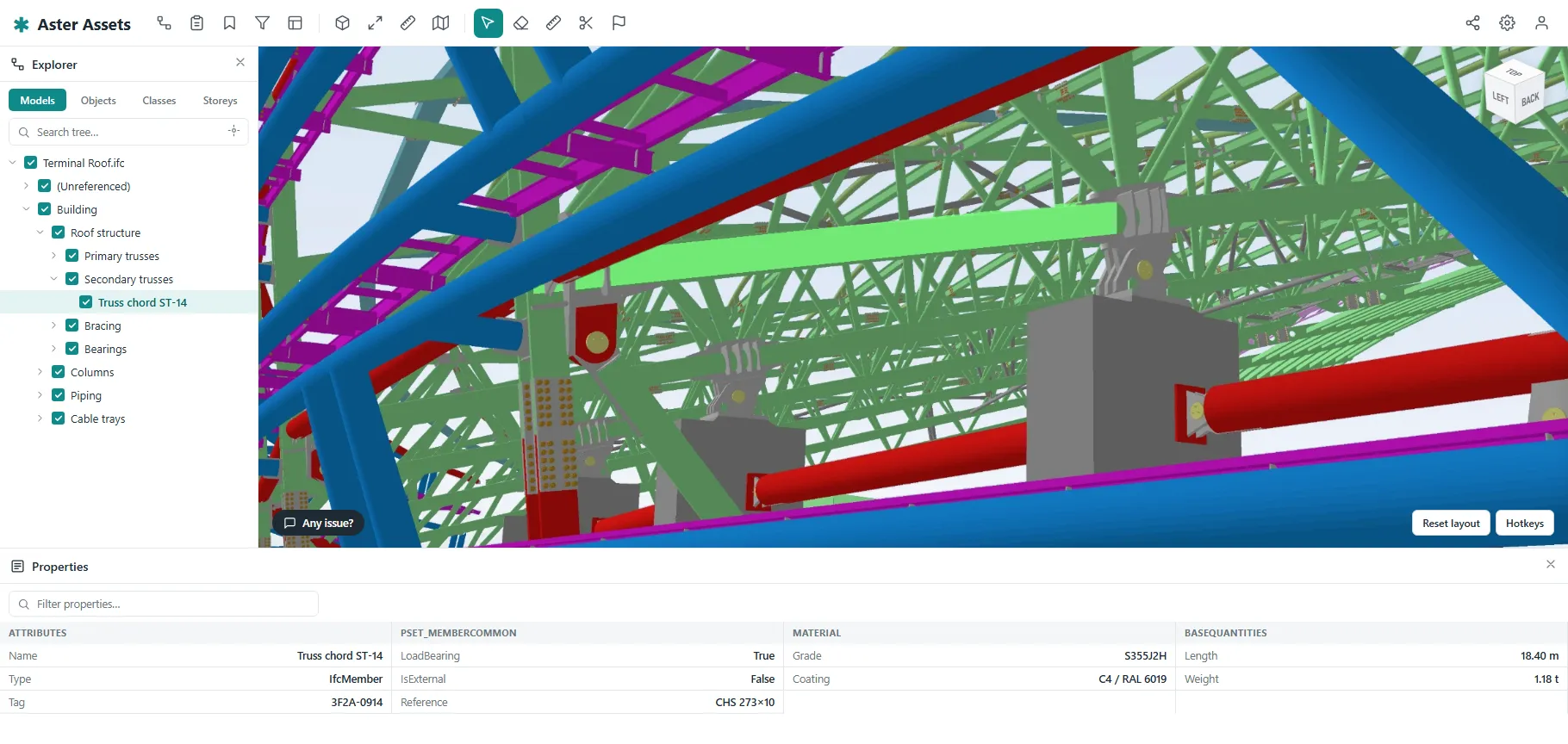The image size is (1568, 744).
Task: Expand the Bearings tree node
Action: (x=53, y=349)
